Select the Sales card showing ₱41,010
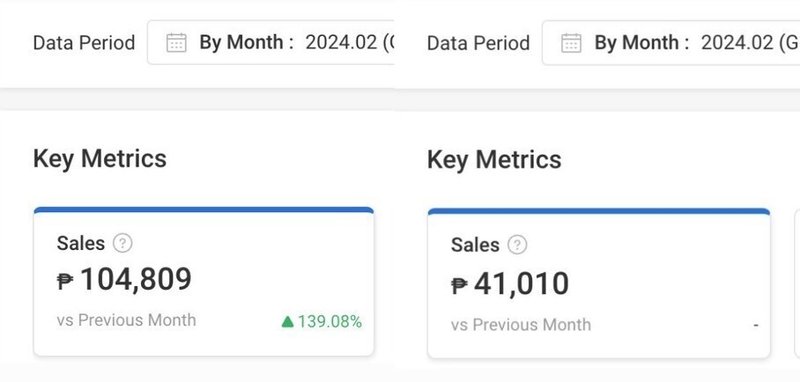Viewport: 800px width, 382px height. tap(598, 284)
